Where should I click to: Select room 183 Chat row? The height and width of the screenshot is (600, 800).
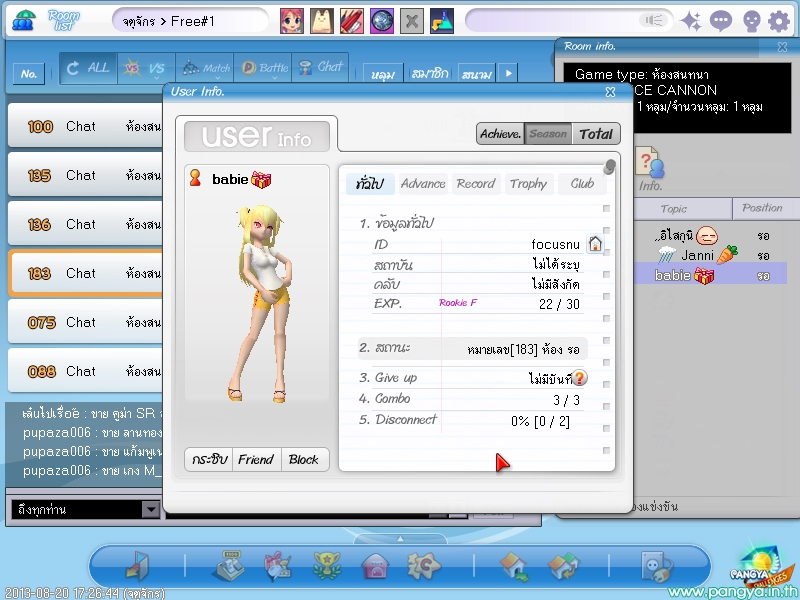[x=86, y=273]
